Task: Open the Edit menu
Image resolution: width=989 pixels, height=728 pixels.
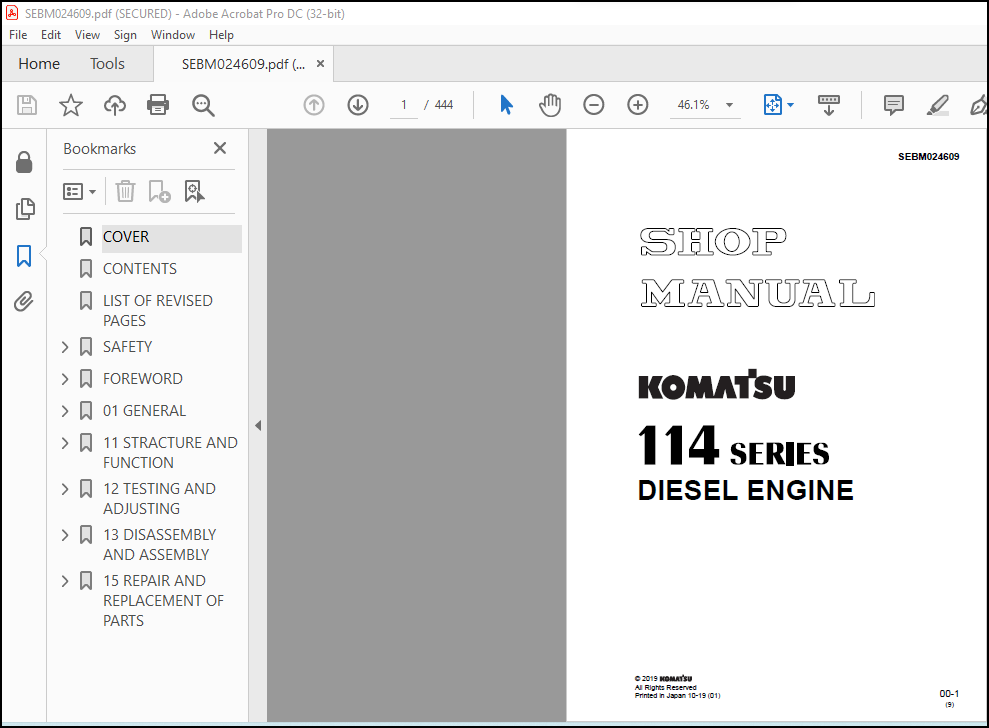Action: tap(50, 35)
